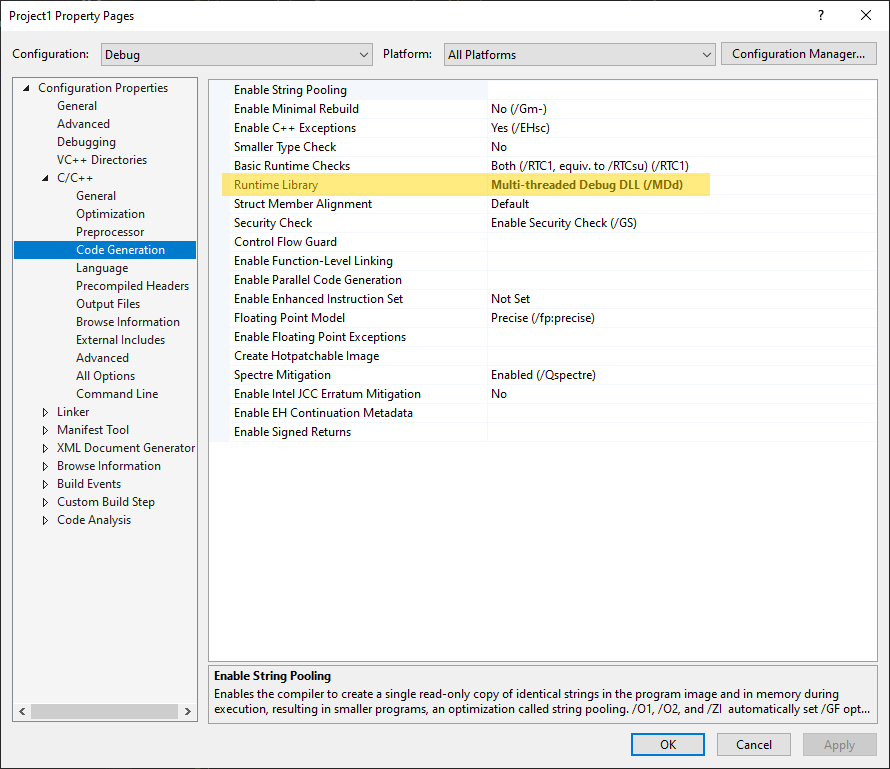Click the OK button
The image size is (890, 769).
point(667,744)
